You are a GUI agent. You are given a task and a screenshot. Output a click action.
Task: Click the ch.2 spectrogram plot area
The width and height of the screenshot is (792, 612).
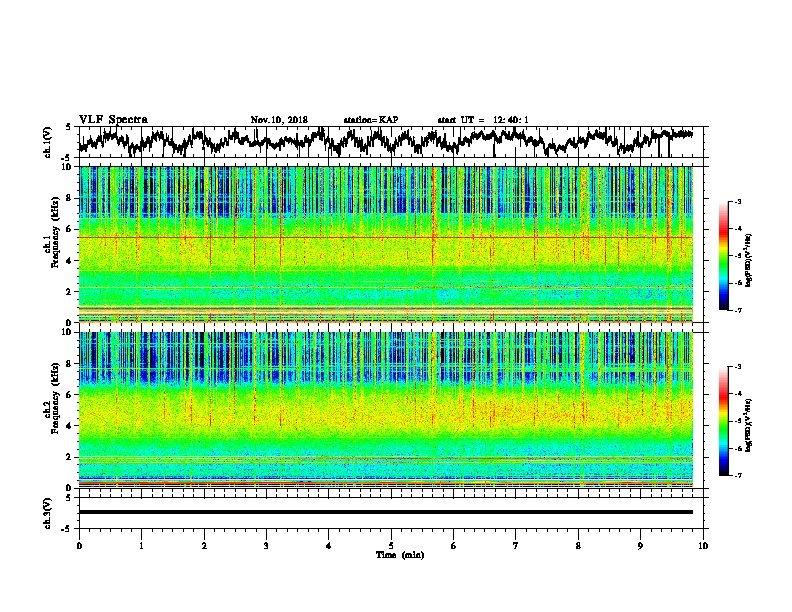tap(386, 410)
